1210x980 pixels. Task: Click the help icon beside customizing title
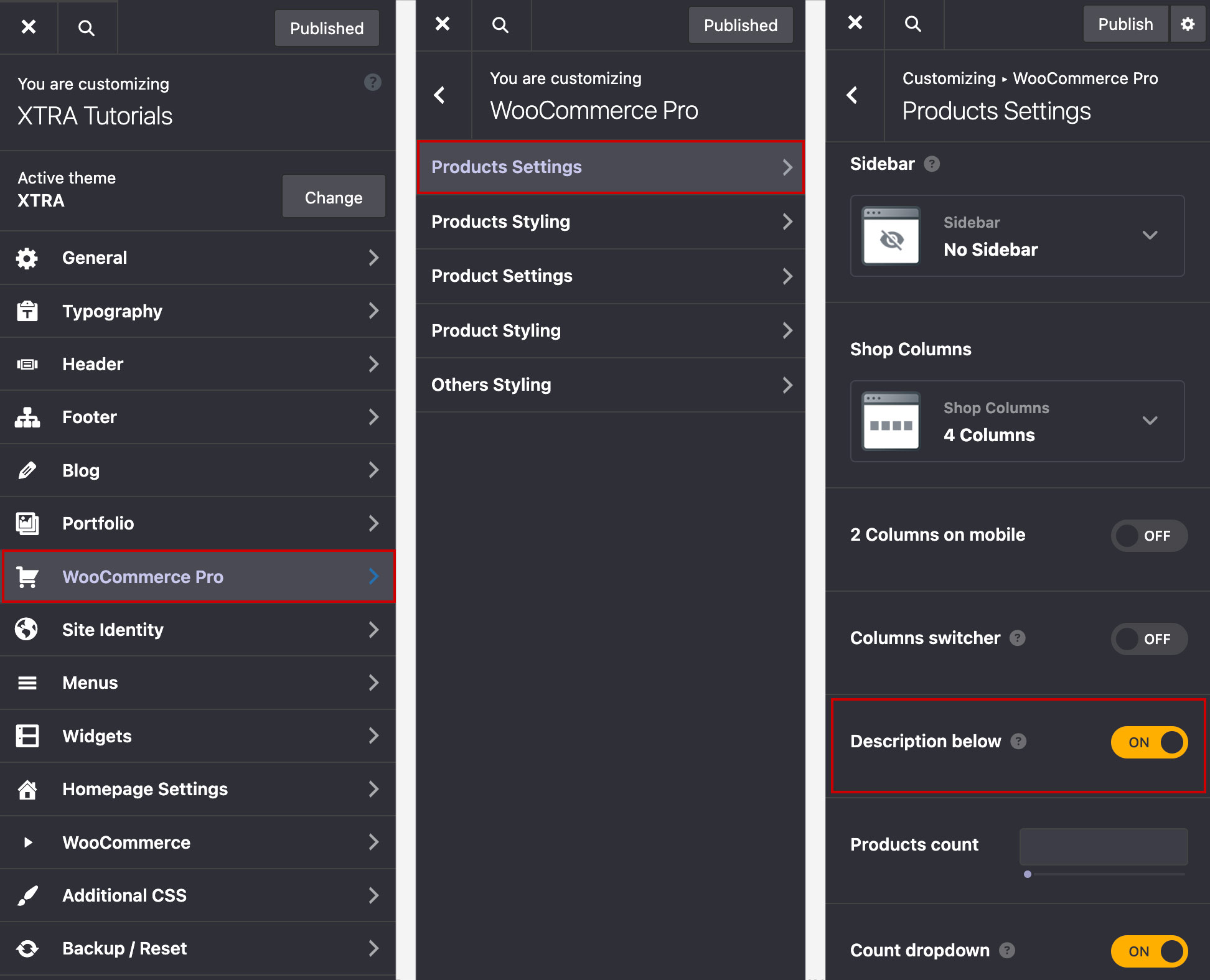[372, 82]
